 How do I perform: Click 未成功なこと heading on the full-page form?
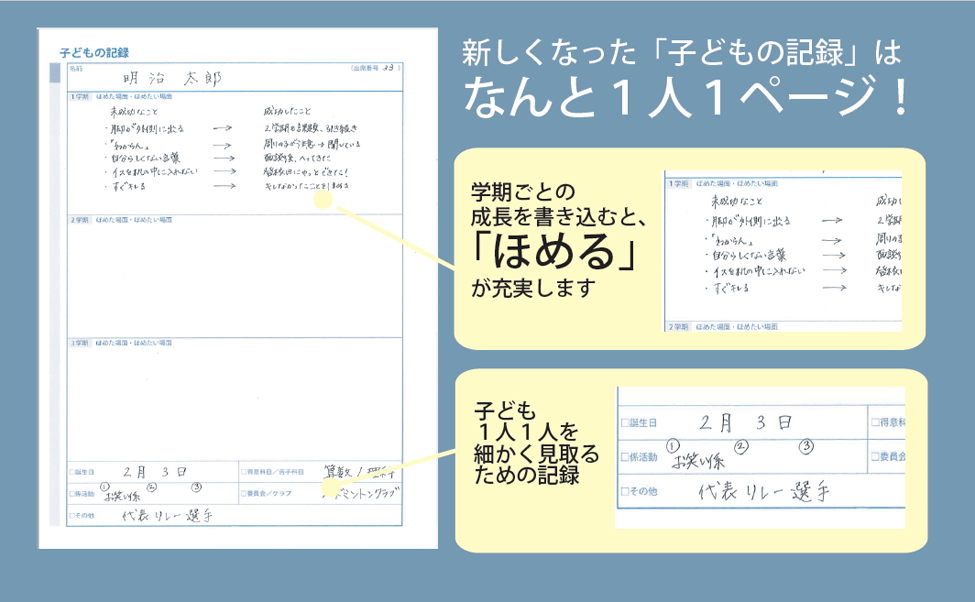(134, 112)
